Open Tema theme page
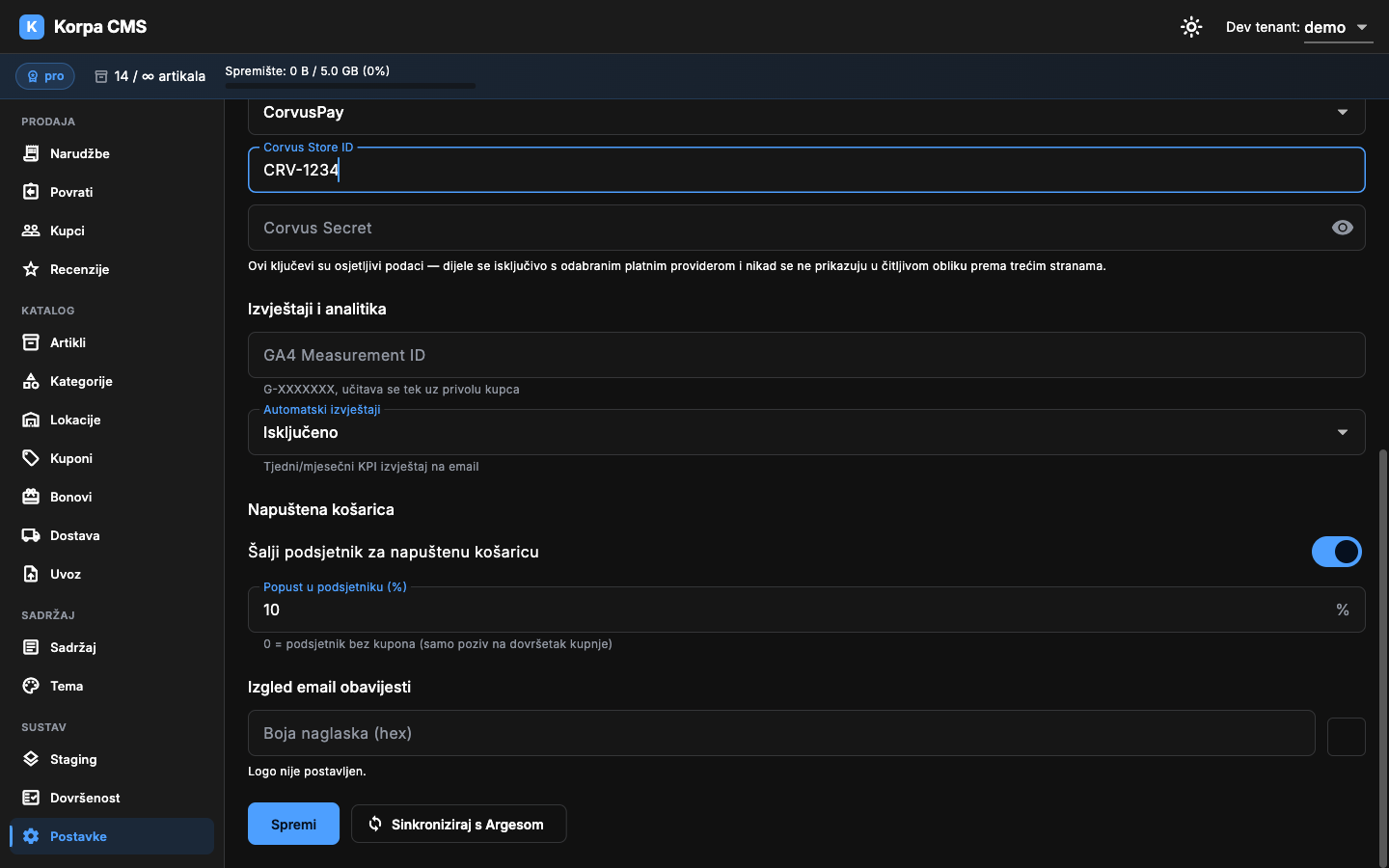 112,686
